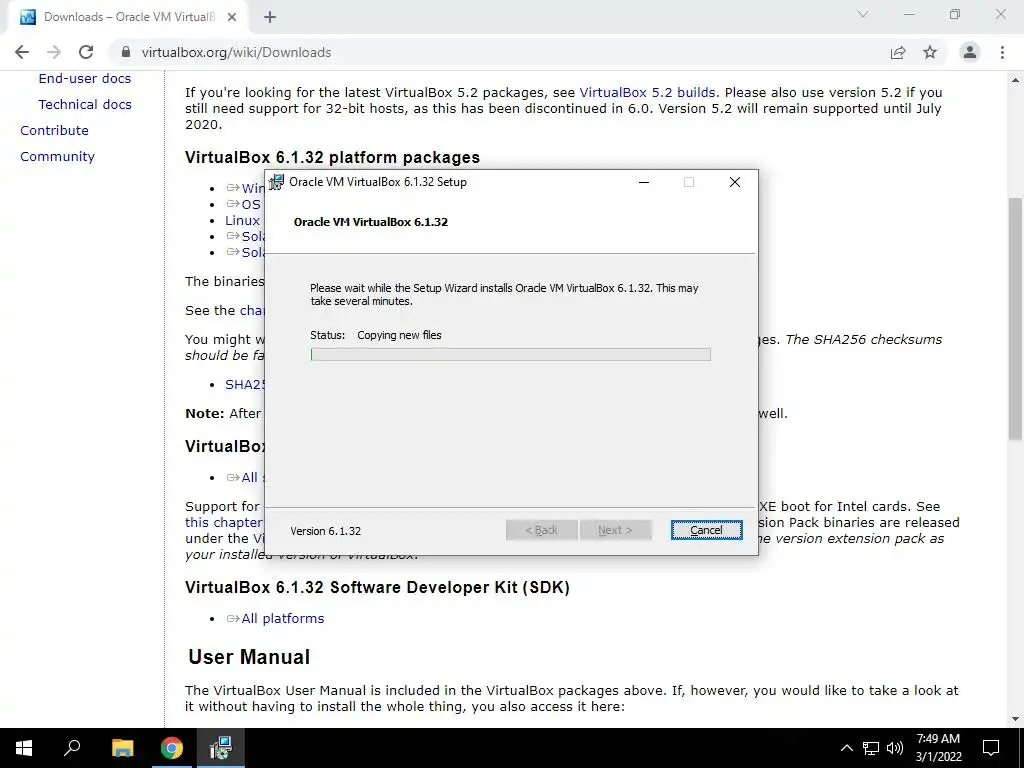1024x768 pixels.
Task: Click 'VirtualBox 6.1.32 platform packages' heading
Action: (x=332, y=157)
